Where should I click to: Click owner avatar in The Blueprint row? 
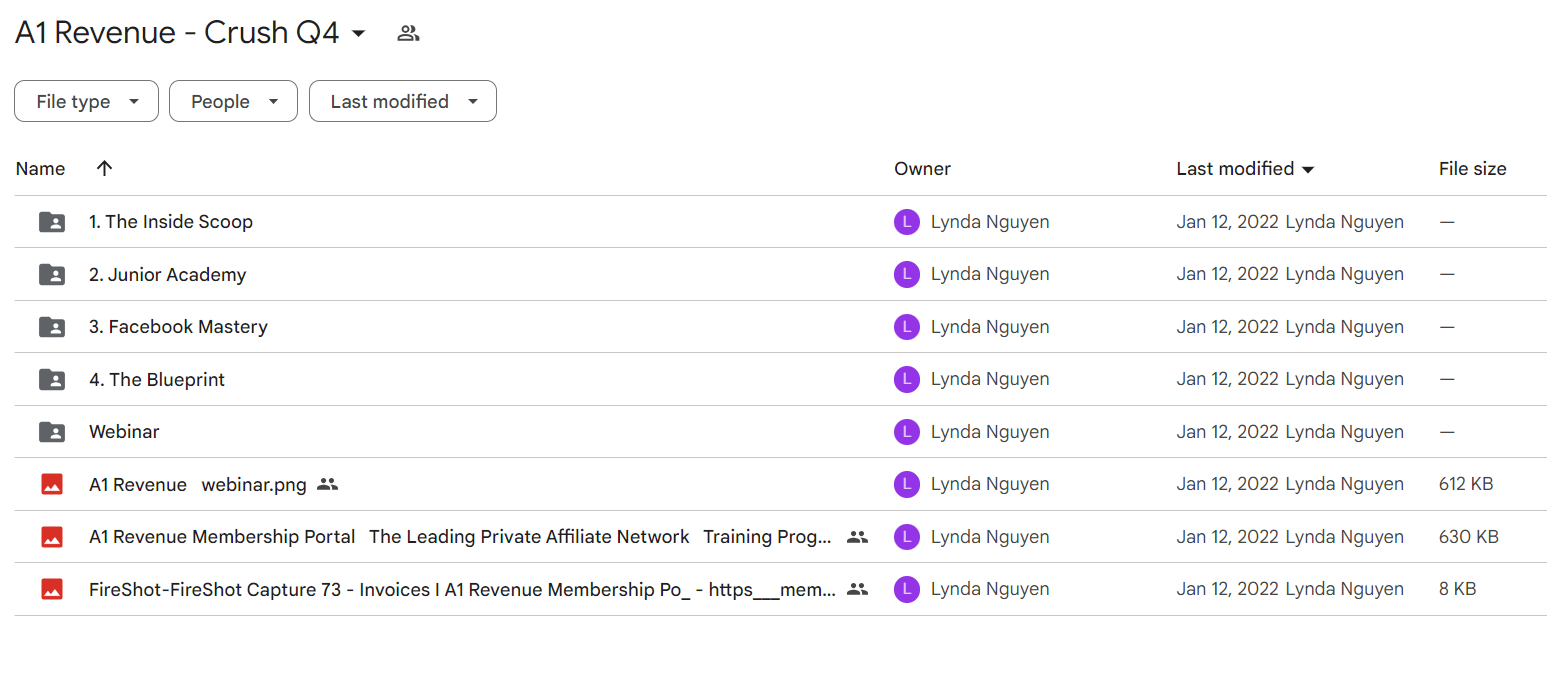906,379
